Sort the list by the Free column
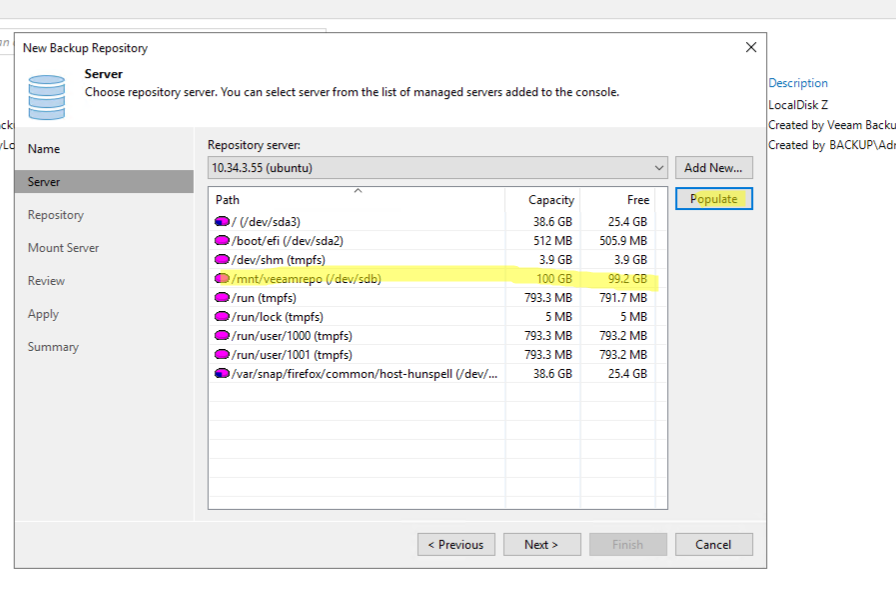Viewport: 896px width, 605px height. point(618,200)
